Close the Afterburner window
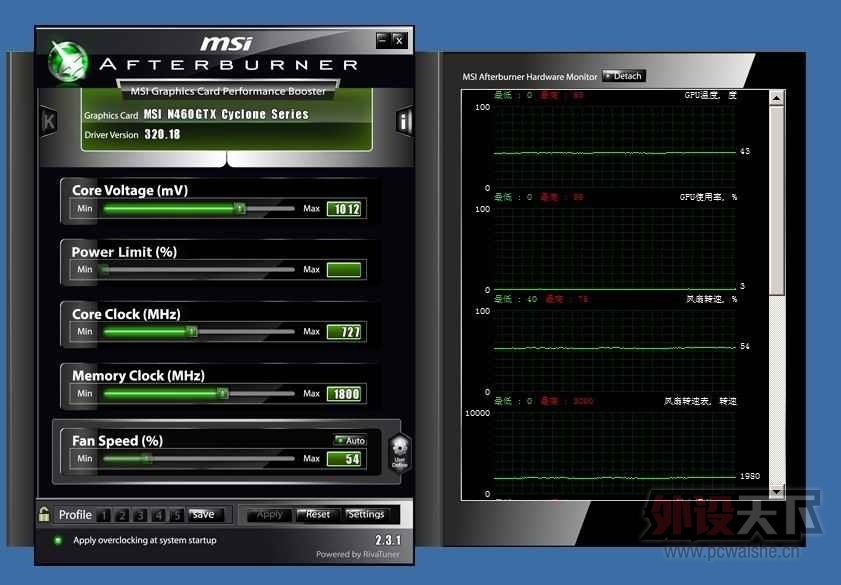The height and width of the screenshot is (585, 841). tap(399, 40)
